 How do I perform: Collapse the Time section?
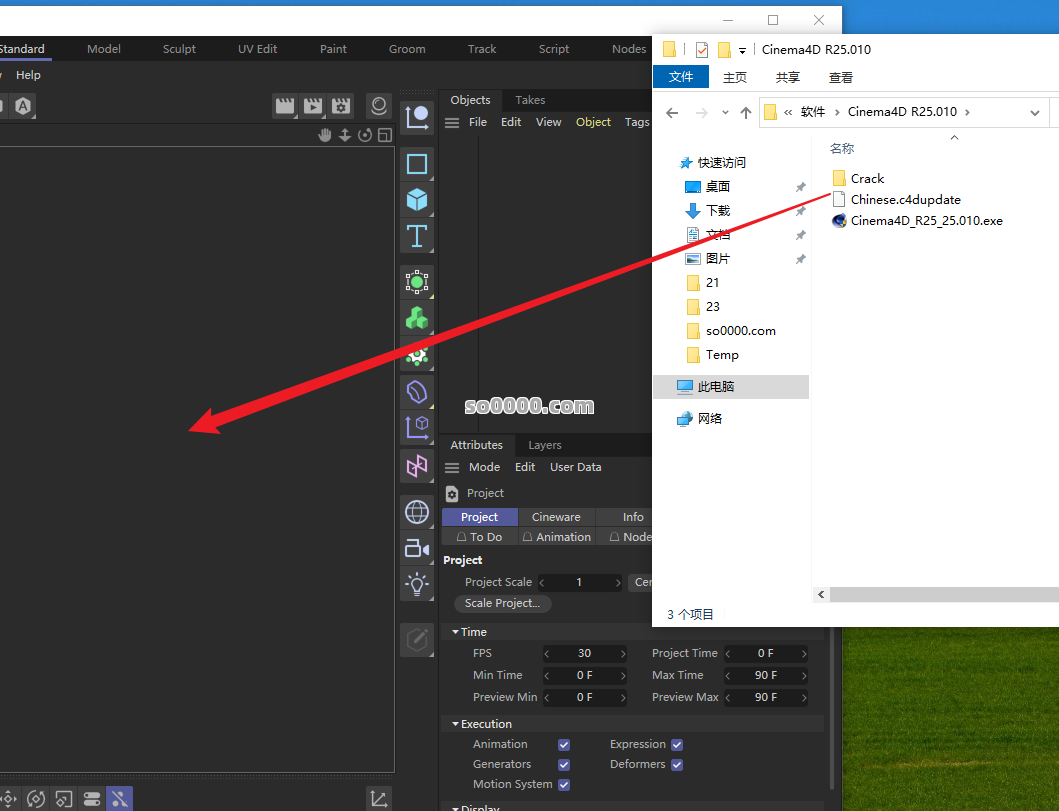pyautogui.click(x=456, y=632)
